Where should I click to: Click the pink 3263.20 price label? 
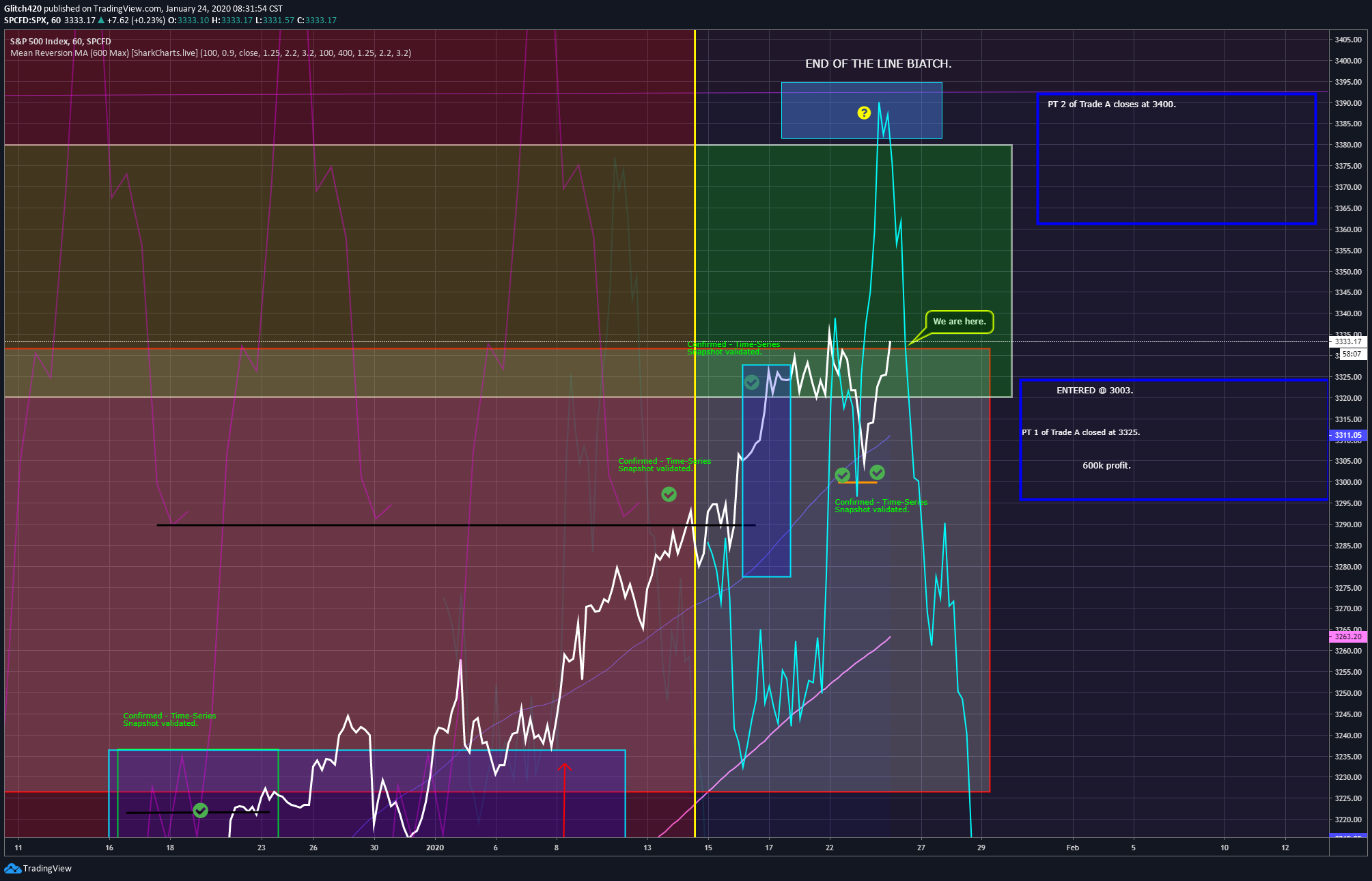coord(1348,637)
